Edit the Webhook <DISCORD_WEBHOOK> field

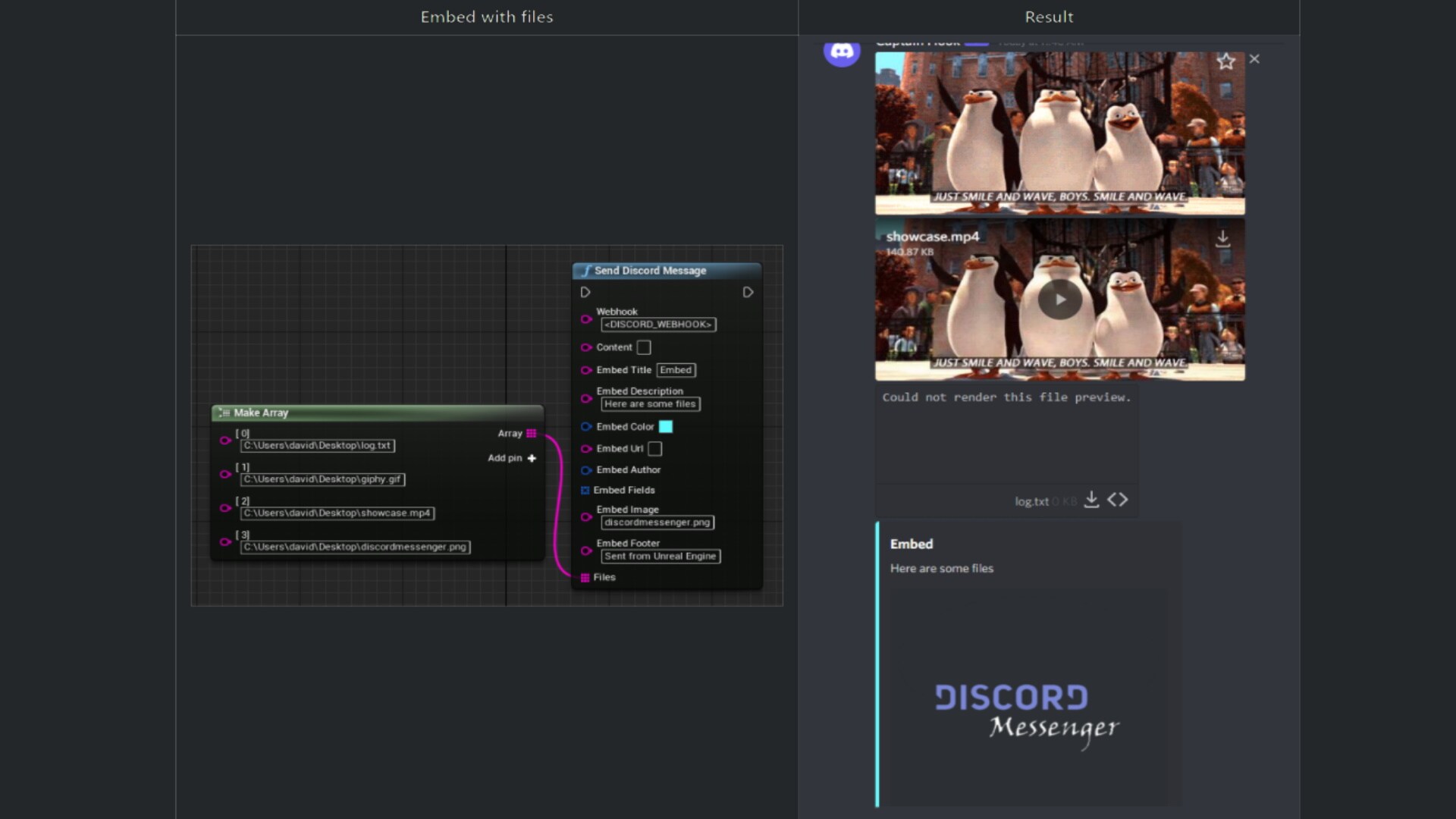click(658, 325)
